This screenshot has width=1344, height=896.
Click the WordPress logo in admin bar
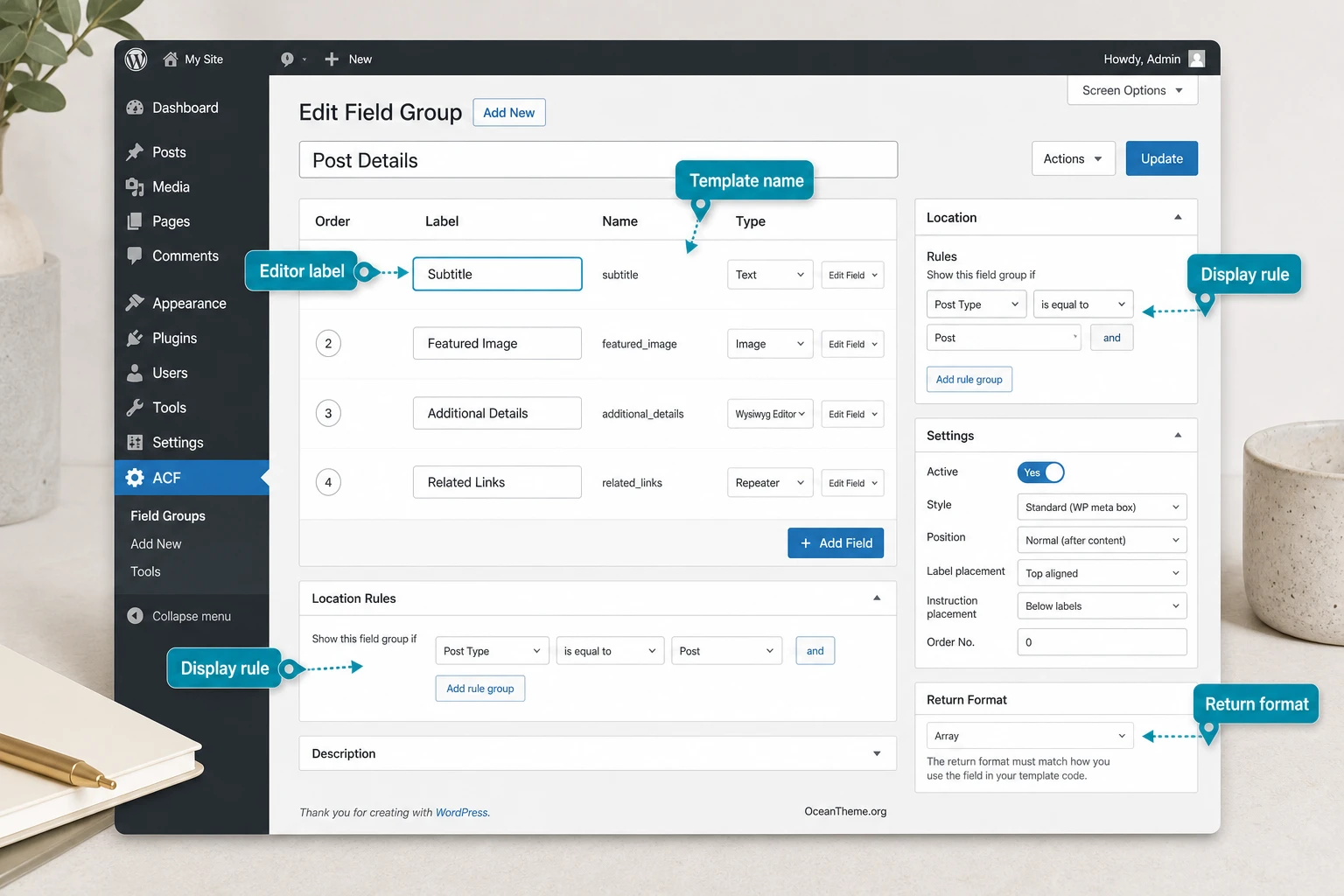pyautogui.click(x=136, y=59)
